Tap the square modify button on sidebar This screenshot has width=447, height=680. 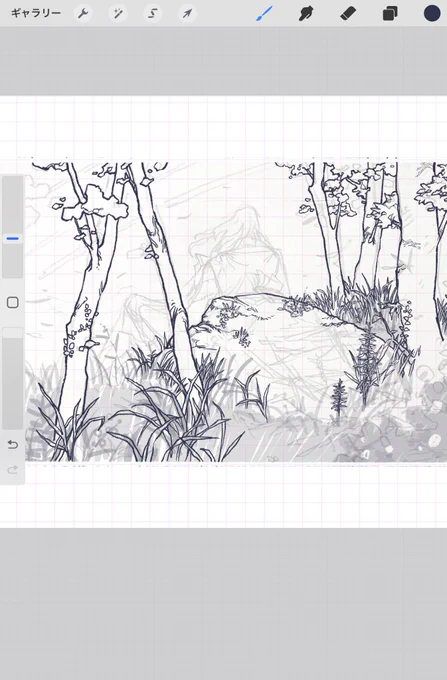[x=13, y=303]
